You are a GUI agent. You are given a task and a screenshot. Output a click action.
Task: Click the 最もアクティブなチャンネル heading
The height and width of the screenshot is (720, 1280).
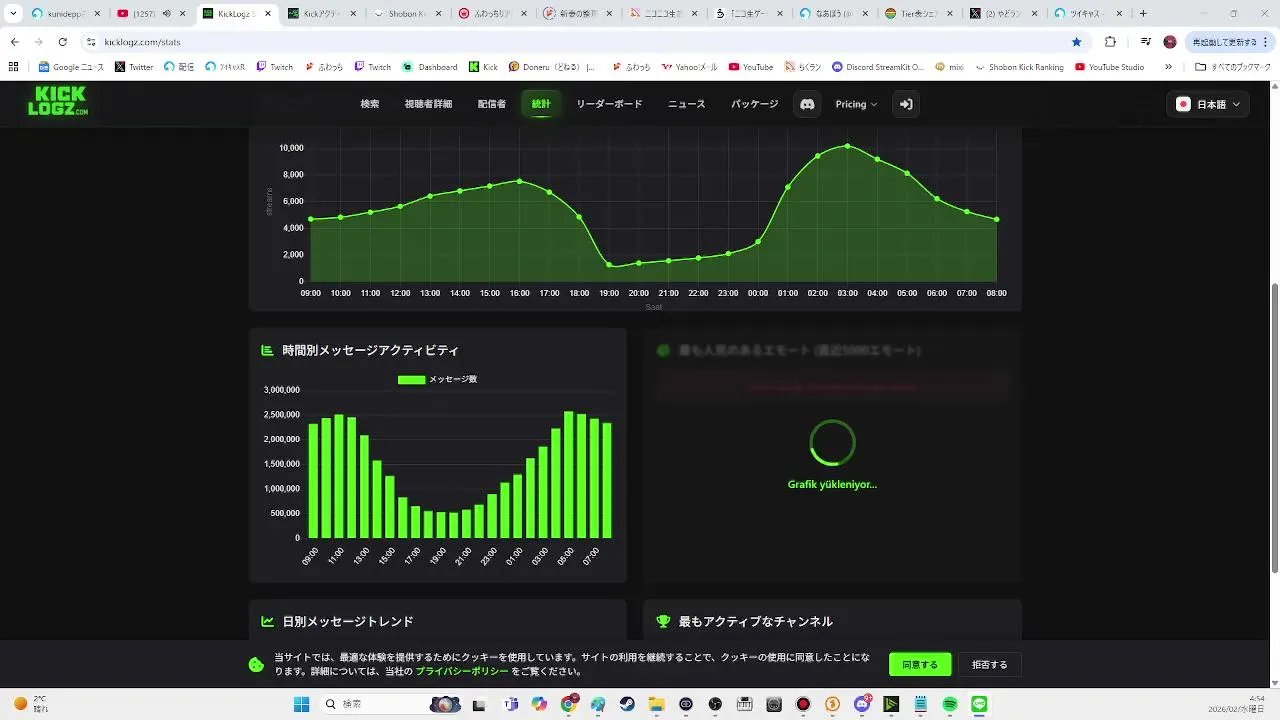pyautogui.click(x=755, y=621)
